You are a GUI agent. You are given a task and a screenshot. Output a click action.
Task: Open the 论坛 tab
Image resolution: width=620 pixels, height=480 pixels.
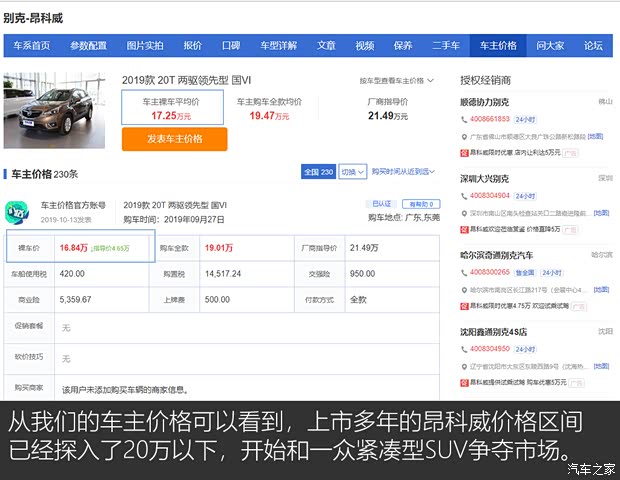(593, 46)
